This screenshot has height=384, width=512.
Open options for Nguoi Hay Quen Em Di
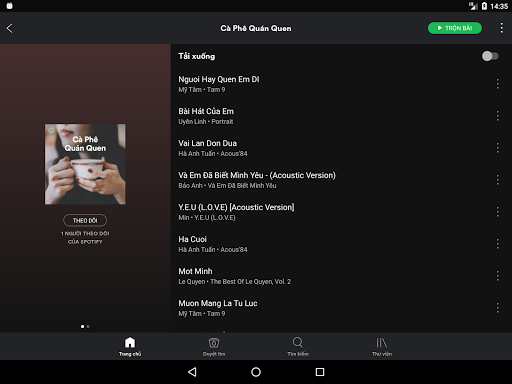tap(498, 84)
